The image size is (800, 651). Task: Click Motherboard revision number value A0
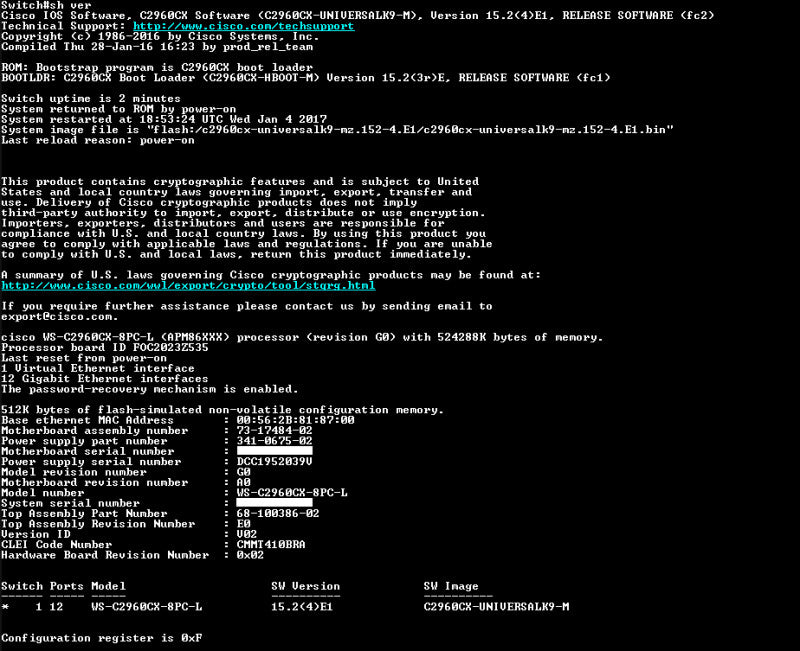243,483
